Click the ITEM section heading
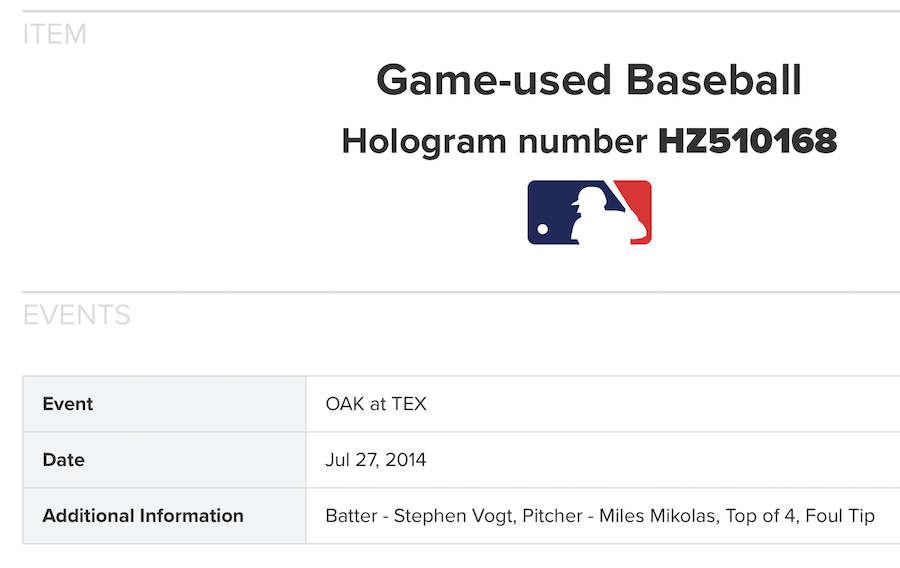The image size is (900, 568). tap(55, 35)
